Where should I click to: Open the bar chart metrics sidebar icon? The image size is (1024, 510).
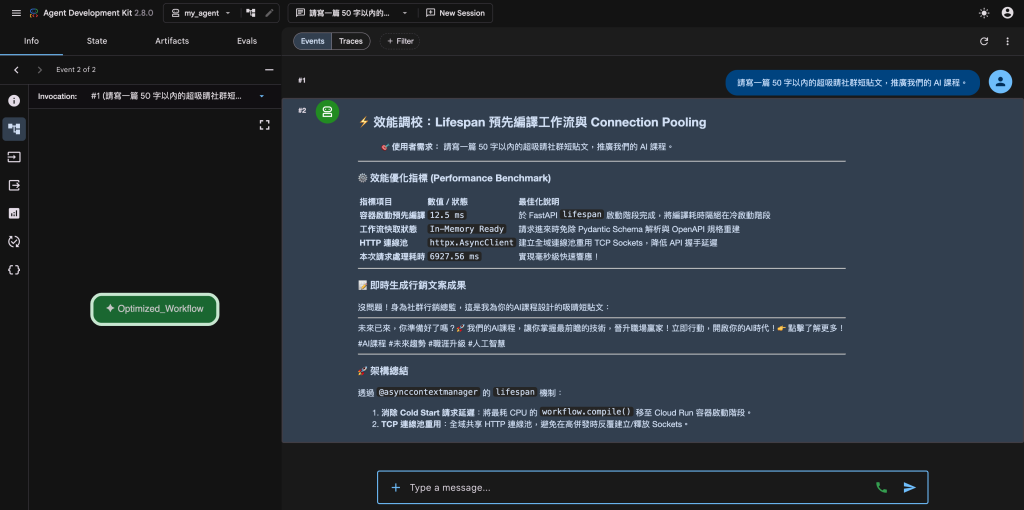pyautogui.click(x=14, y=214)
